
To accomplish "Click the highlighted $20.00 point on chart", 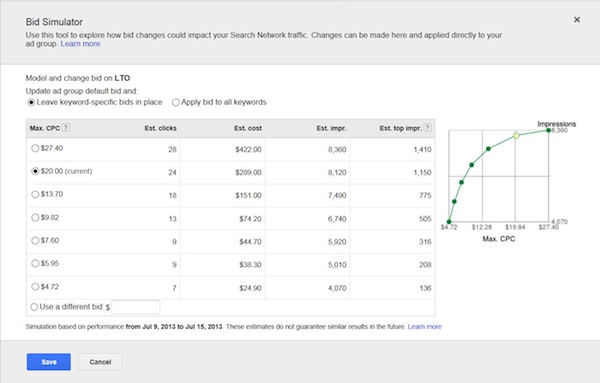I will [516, 135].
